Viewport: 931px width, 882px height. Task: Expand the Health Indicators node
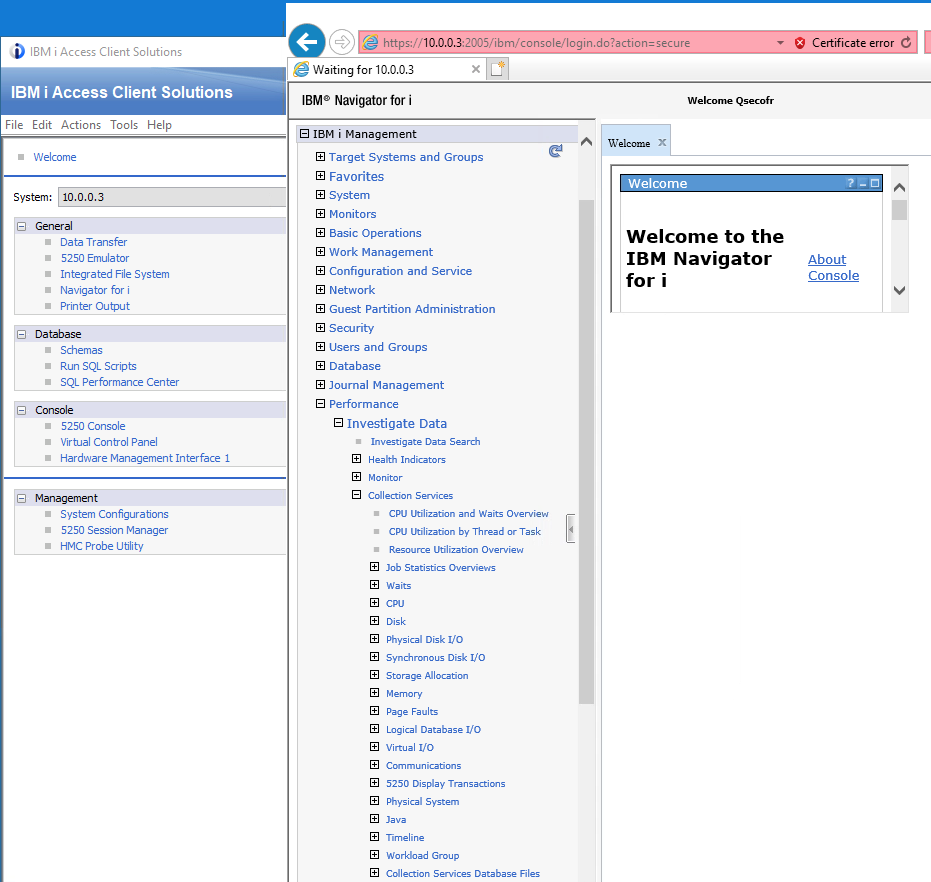point(356,459)
